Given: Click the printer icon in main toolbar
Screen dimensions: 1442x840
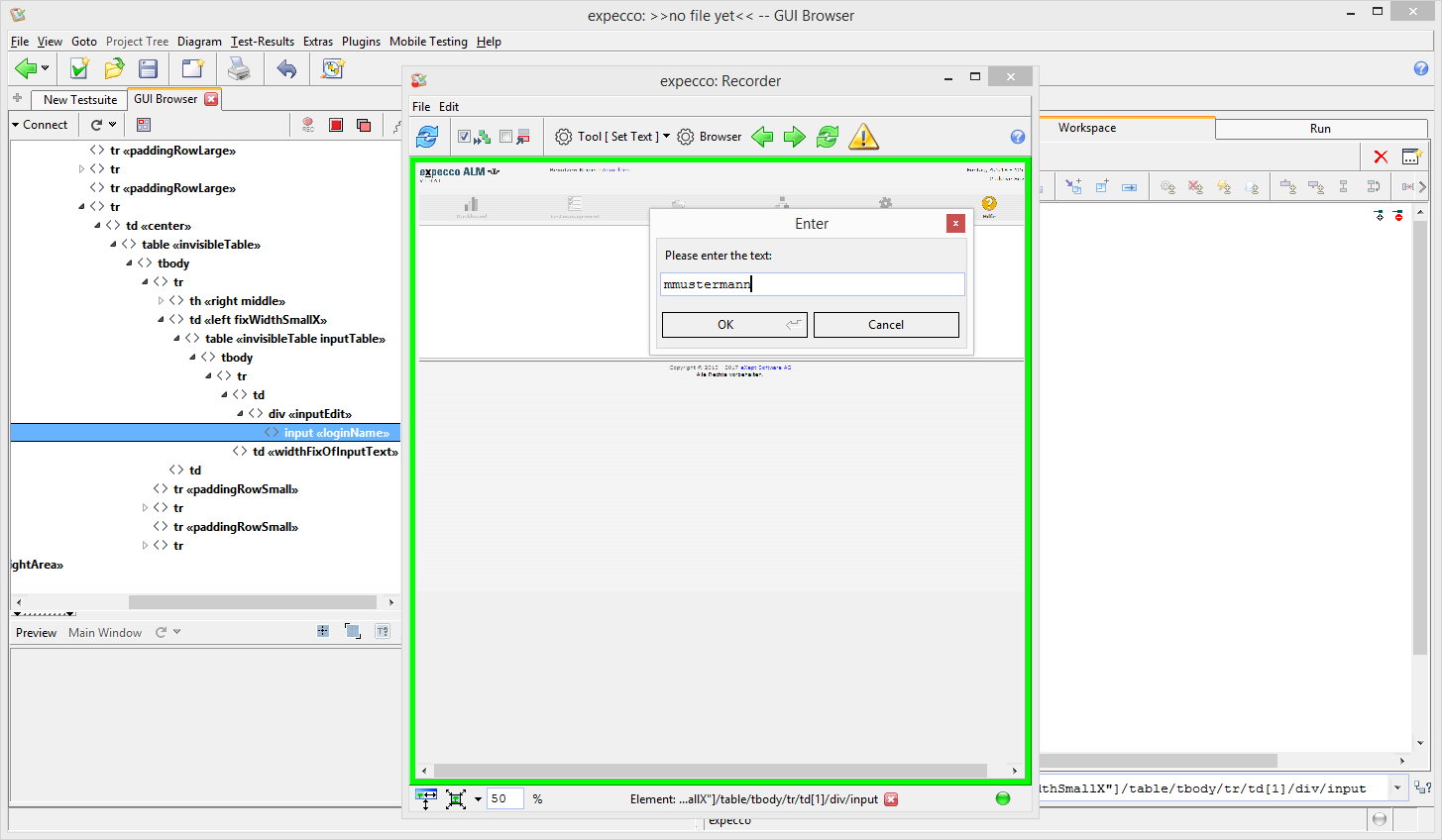Looking at the screenshot, I should pyautogui.click(x=239, y=68).
